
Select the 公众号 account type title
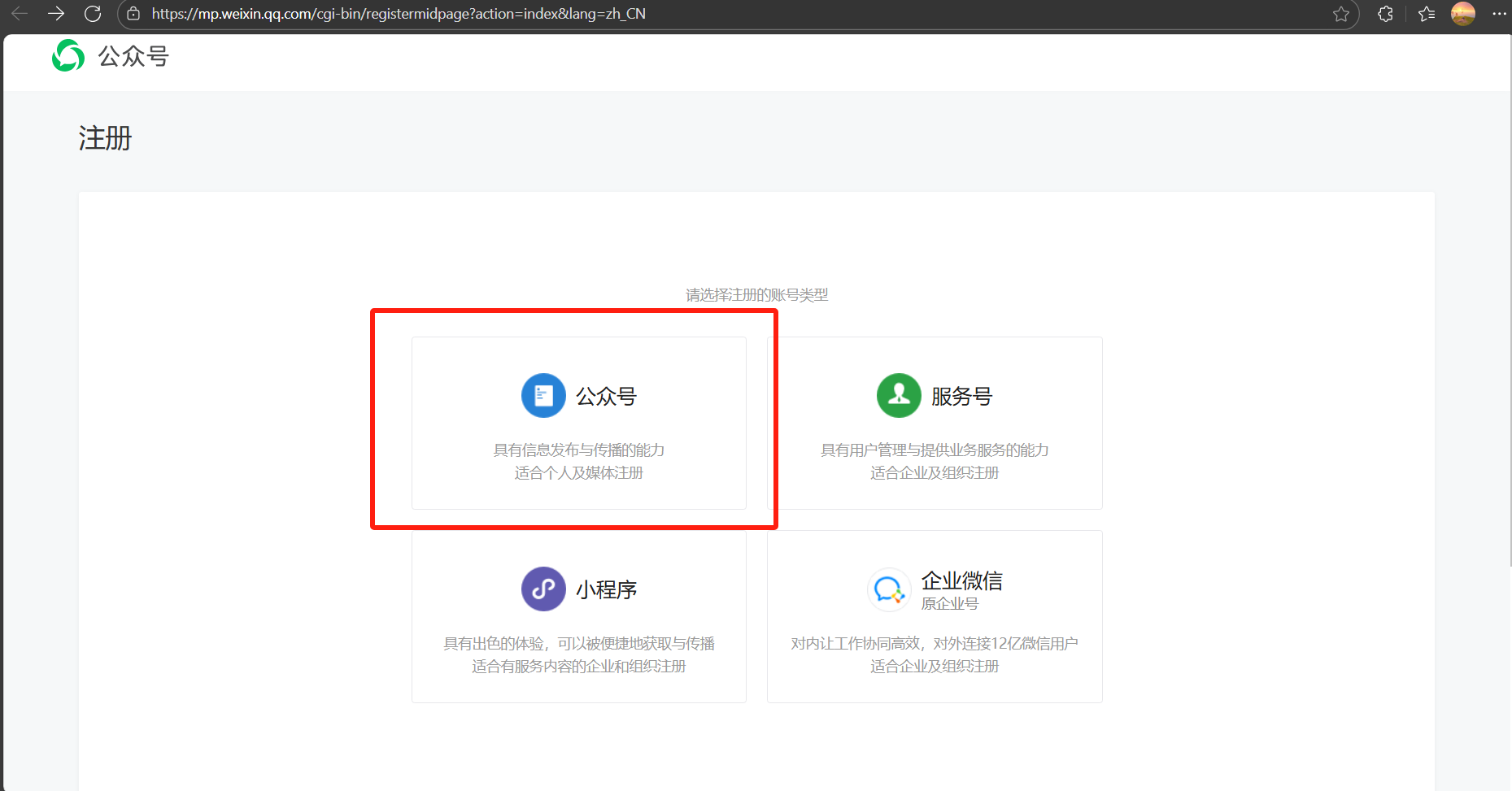click(x=607, y=397)
